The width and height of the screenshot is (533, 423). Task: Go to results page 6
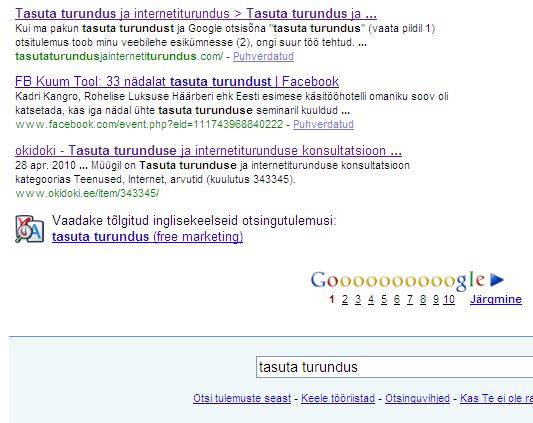397,299
